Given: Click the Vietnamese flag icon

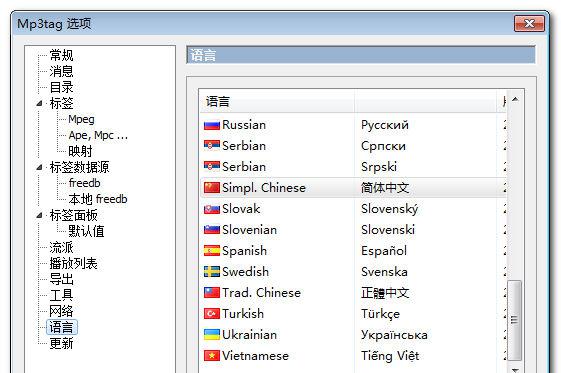Looking at the screenshot, I should (211, 355).
